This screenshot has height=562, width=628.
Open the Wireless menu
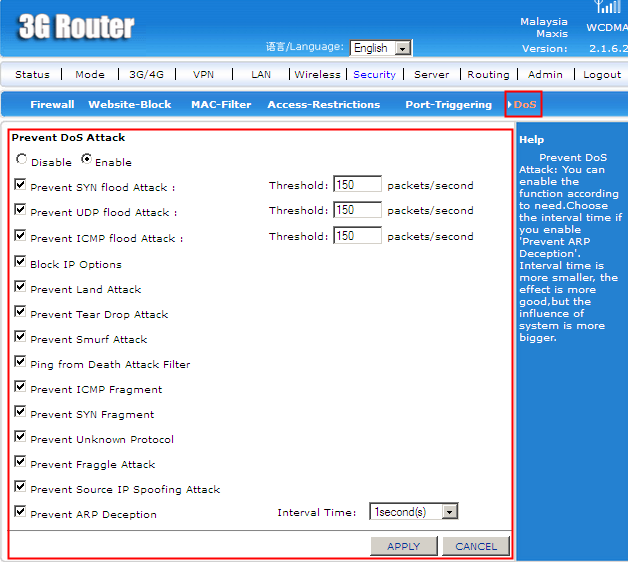tap(317, 74)
